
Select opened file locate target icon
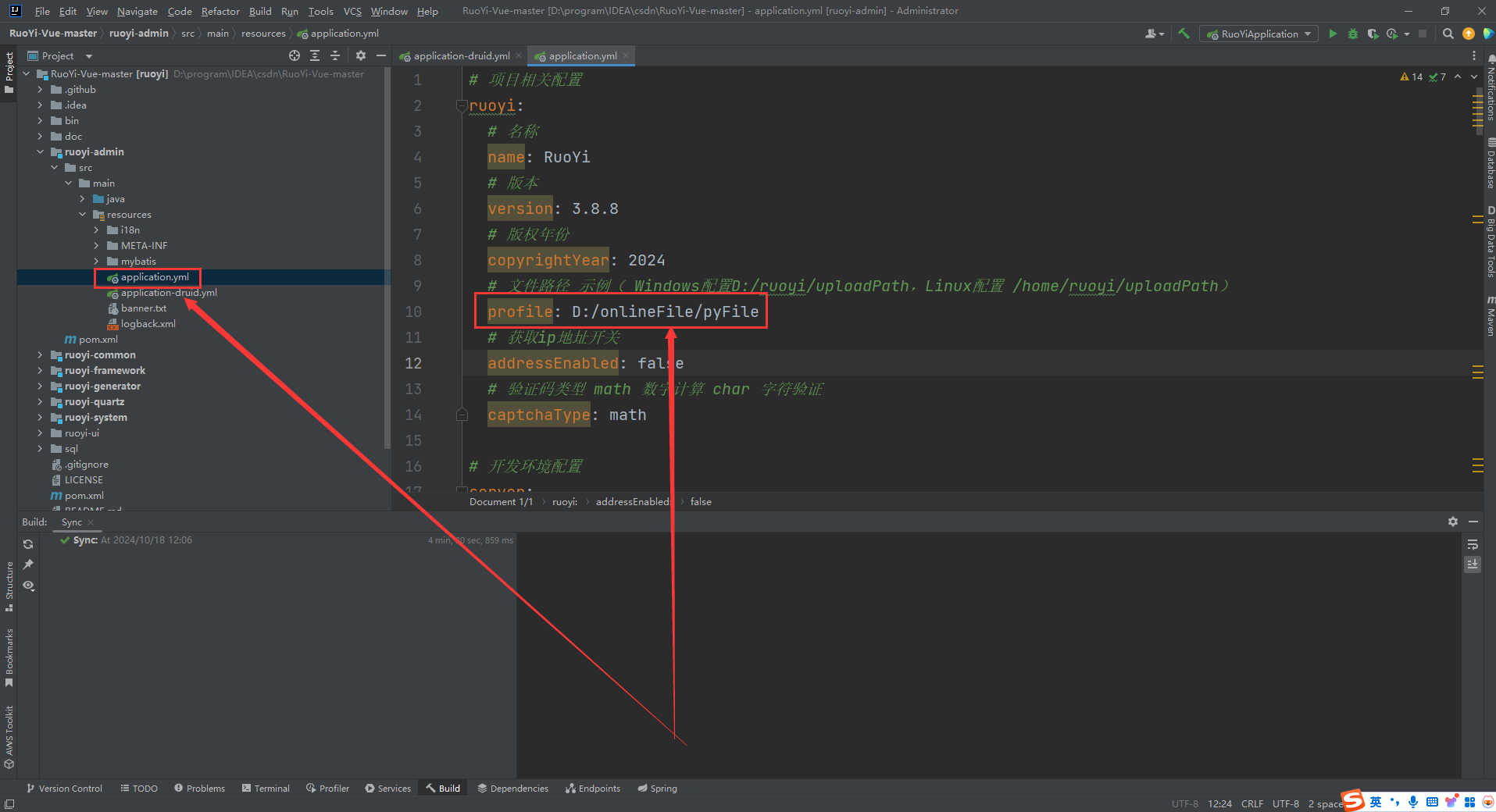(x=294, y=55)
